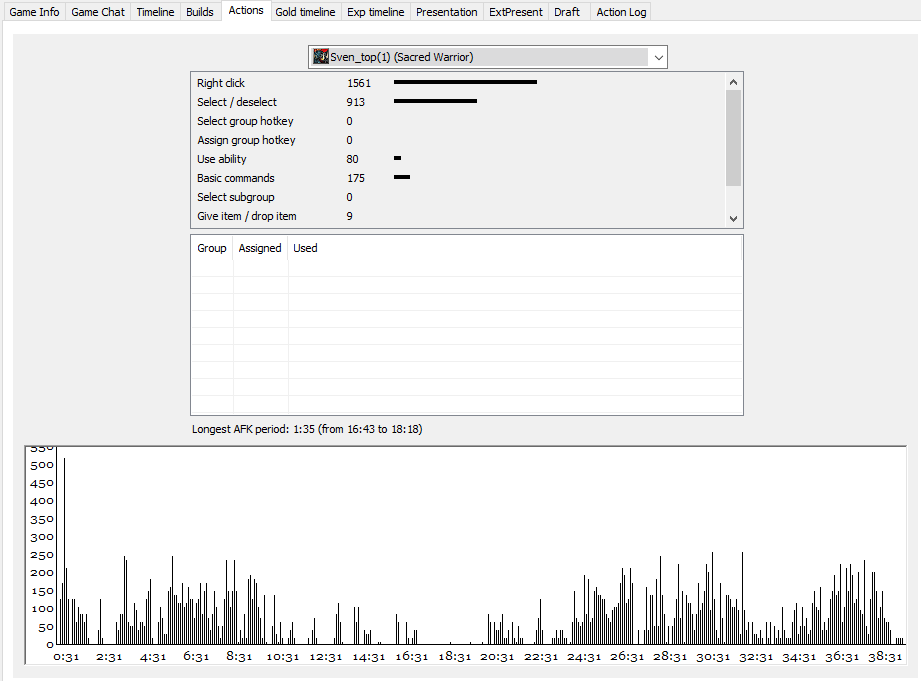Click the actions list scroll down arrow

pyautogui.click(x=733, y=219)
